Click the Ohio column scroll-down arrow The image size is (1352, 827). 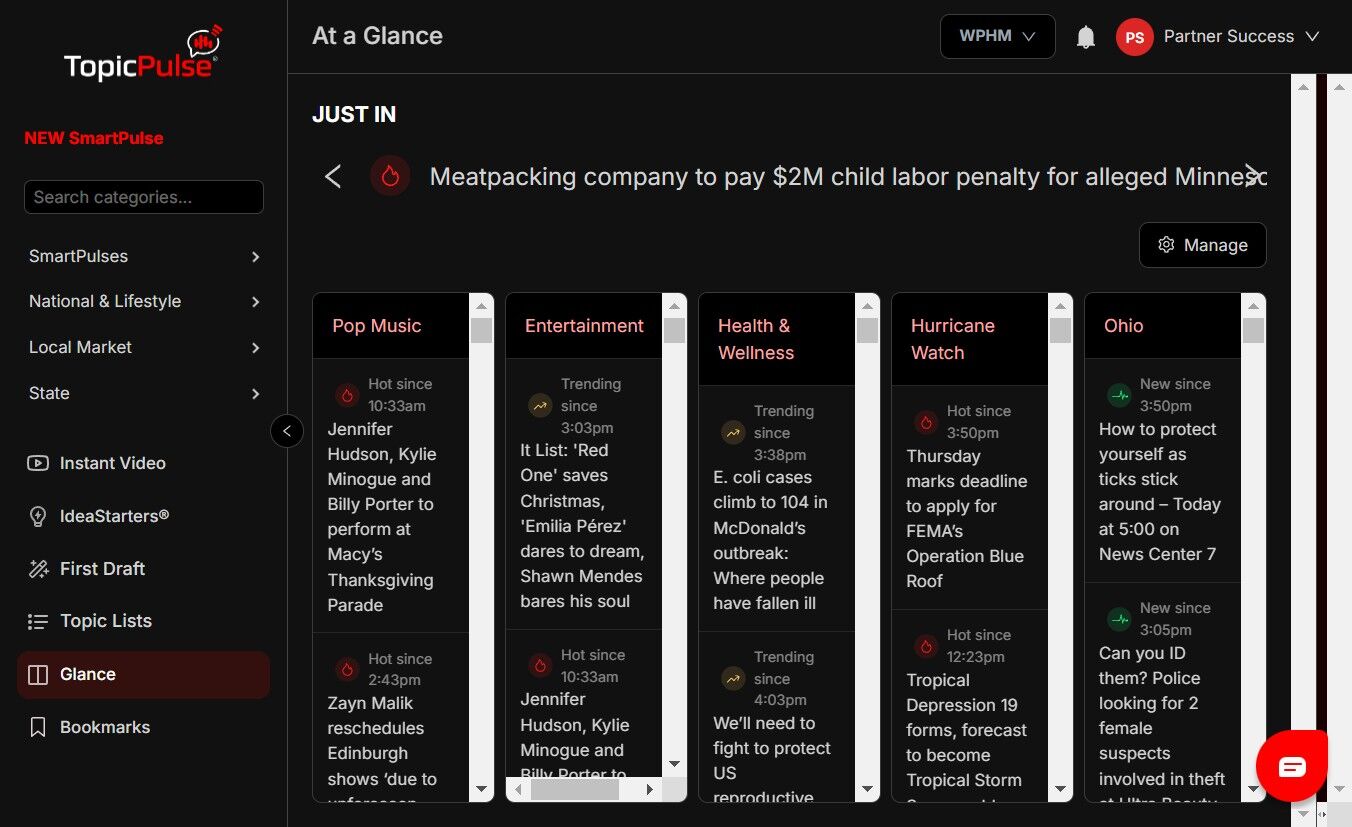(1253, 790)
